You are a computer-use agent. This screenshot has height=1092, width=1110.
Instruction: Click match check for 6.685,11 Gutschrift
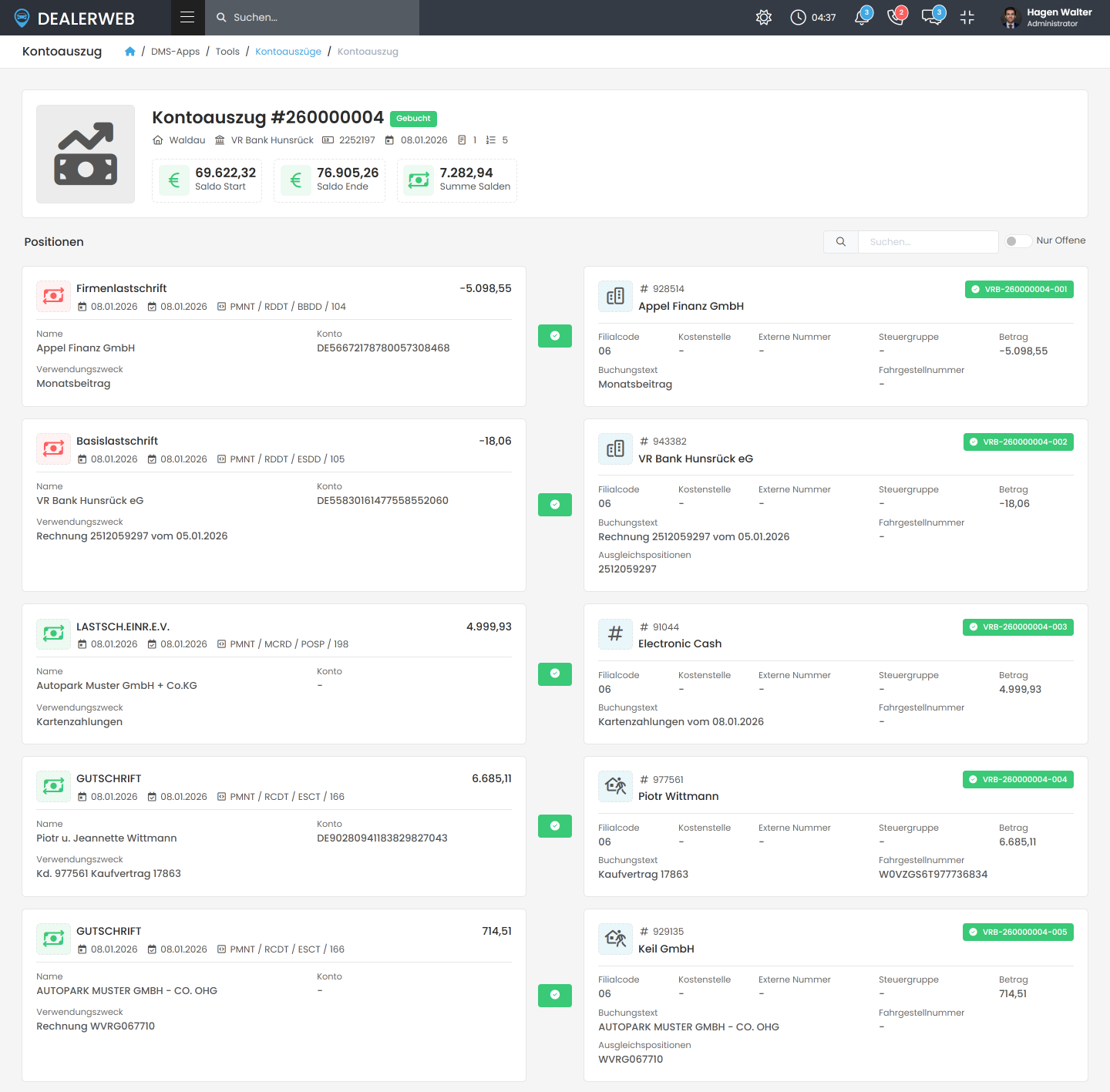[555, 826]
